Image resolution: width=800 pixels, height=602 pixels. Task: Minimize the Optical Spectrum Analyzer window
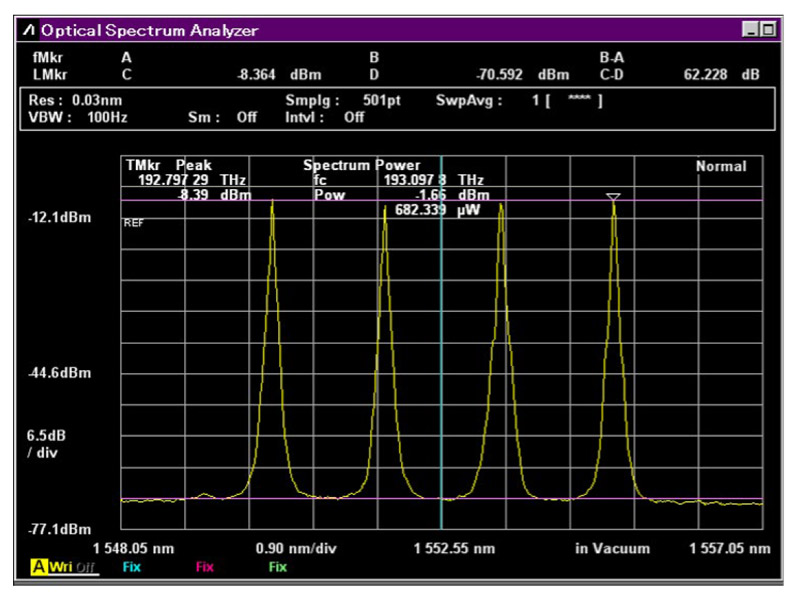749,30
